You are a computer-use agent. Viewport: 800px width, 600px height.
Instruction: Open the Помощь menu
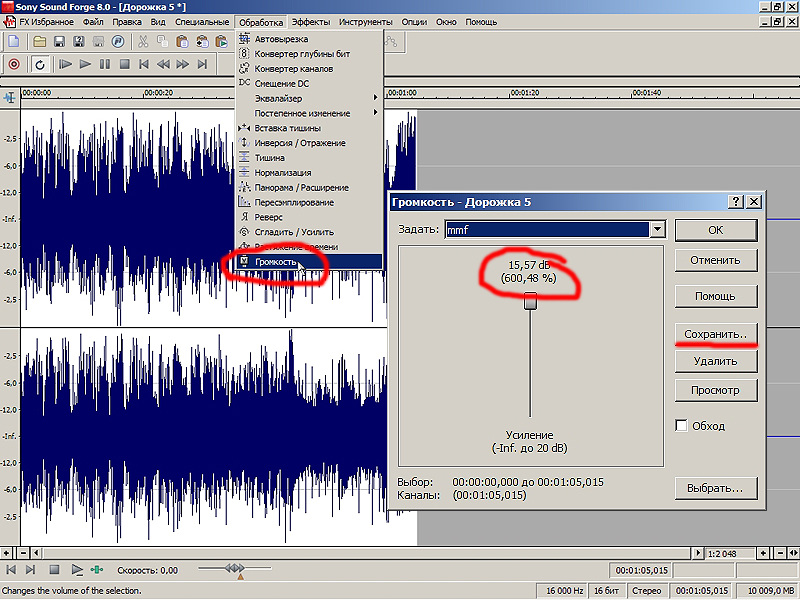click(x=481, y=22)
